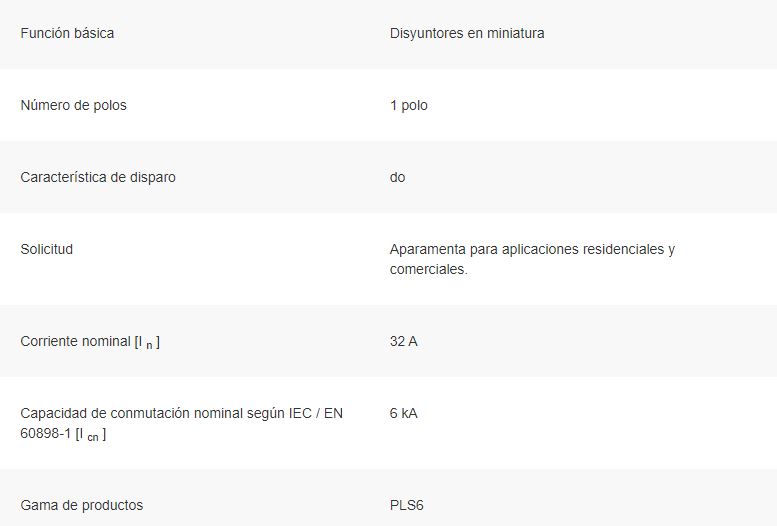
Task: Select the '32 A' current value
Action: tap(403, 341)
